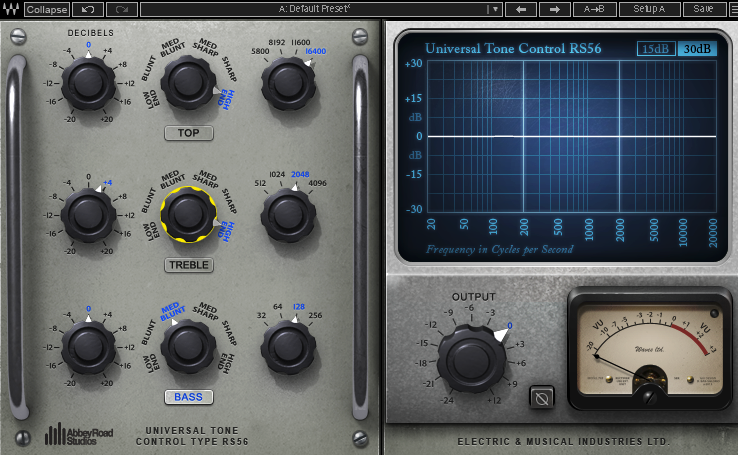Toggle the TOP band on

tap(189, 133)
